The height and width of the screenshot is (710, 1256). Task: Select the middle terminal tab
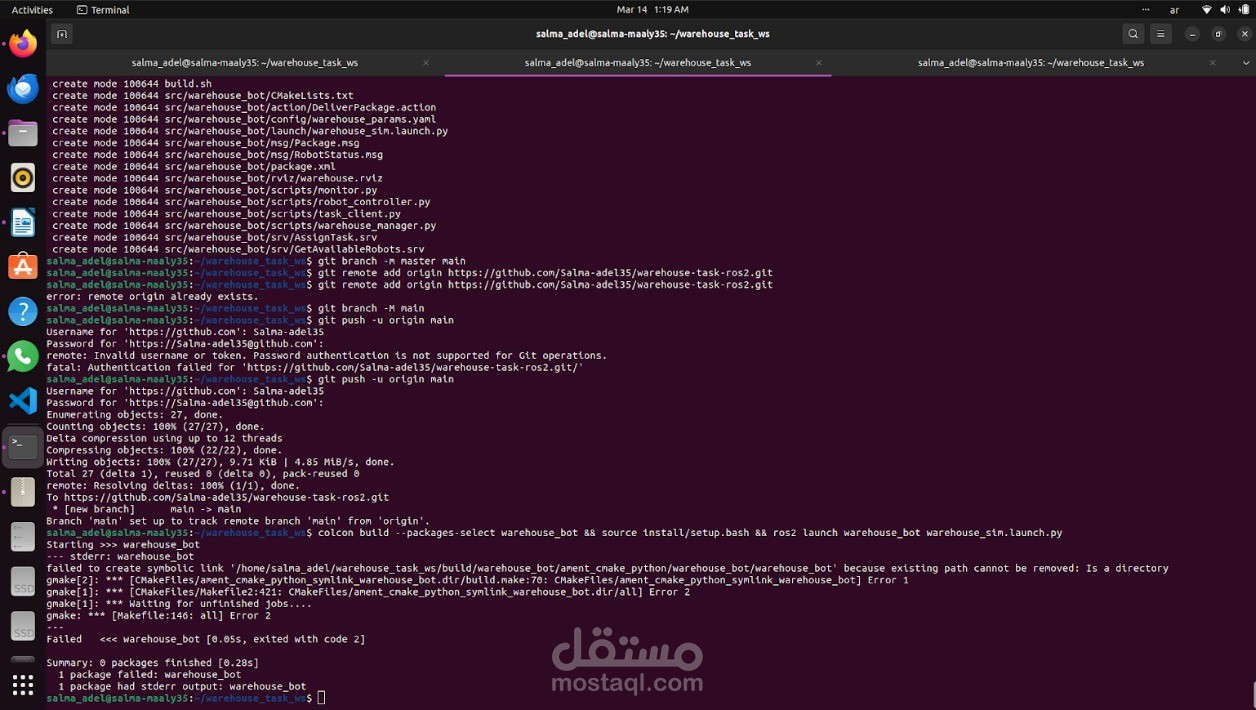pyautogui.click(x=638, y=62)
